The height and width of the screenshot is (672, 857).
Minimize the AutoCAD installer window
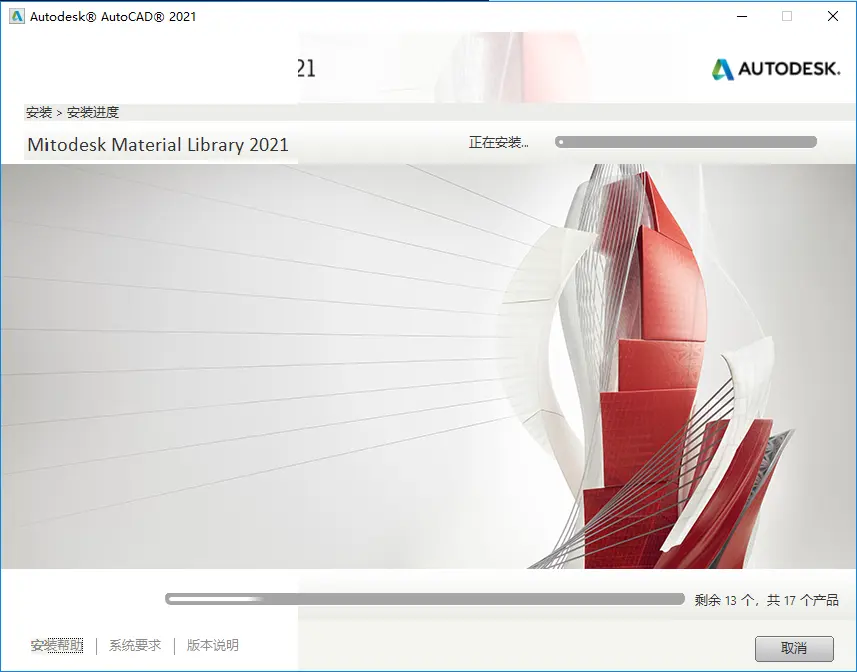click(x=742, y=16)
